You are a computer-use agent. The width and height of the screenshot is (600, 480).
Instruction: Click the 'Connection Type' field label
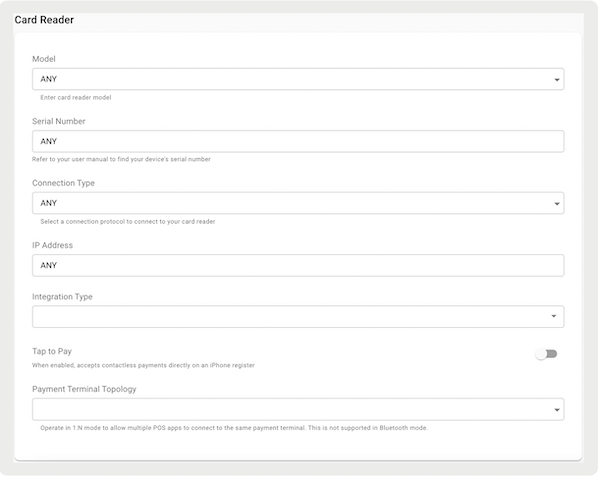[64, 183]
